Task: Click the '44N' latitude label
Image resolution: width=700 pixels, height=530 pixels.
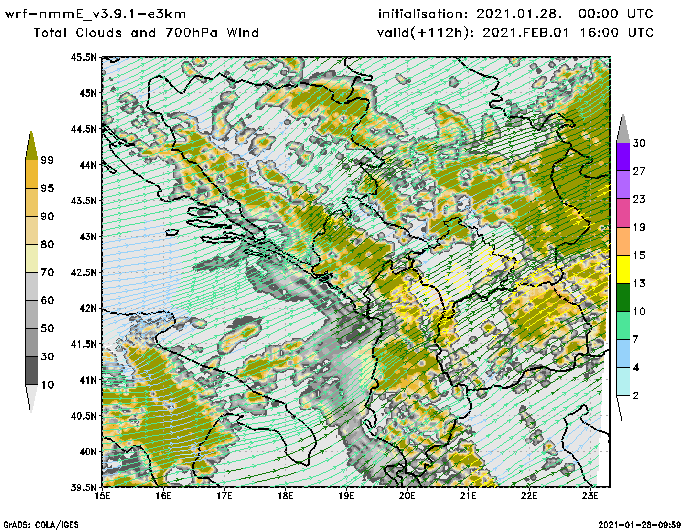Action: (87, 165)
